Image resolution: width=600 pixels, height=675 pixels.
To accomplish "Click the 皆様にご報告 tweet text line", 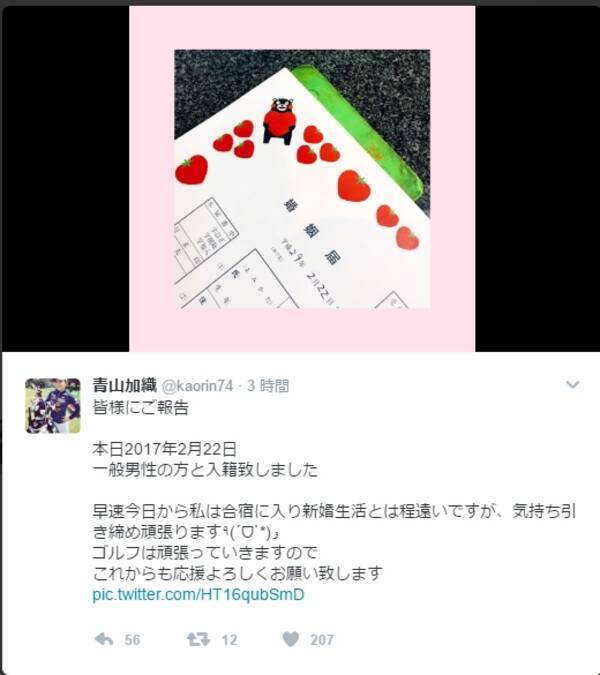I will click(141, 407).
